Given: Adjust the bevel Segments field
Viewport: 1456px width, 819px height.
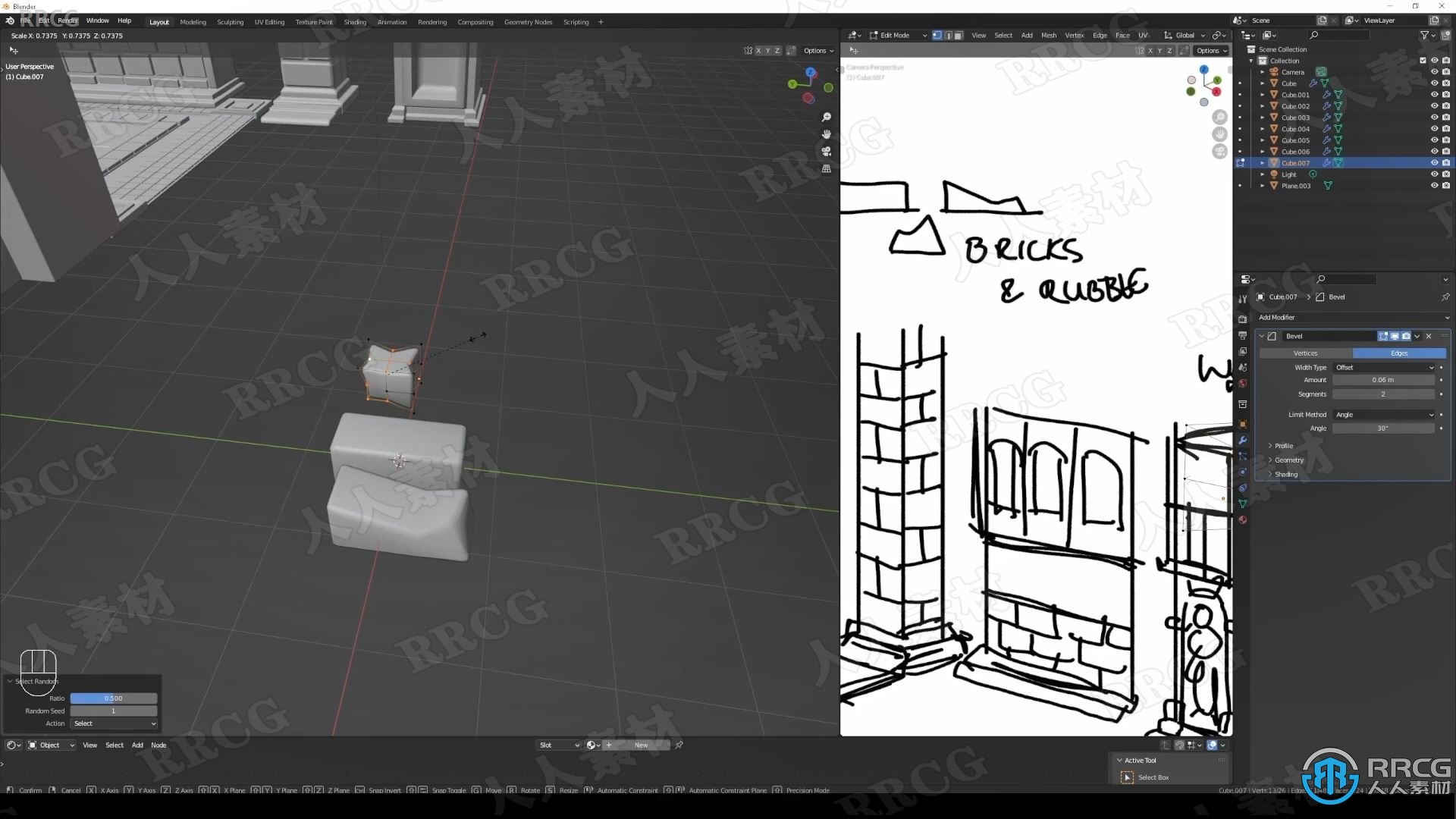Looking at the screenshot, I should tap(1383, 394).
